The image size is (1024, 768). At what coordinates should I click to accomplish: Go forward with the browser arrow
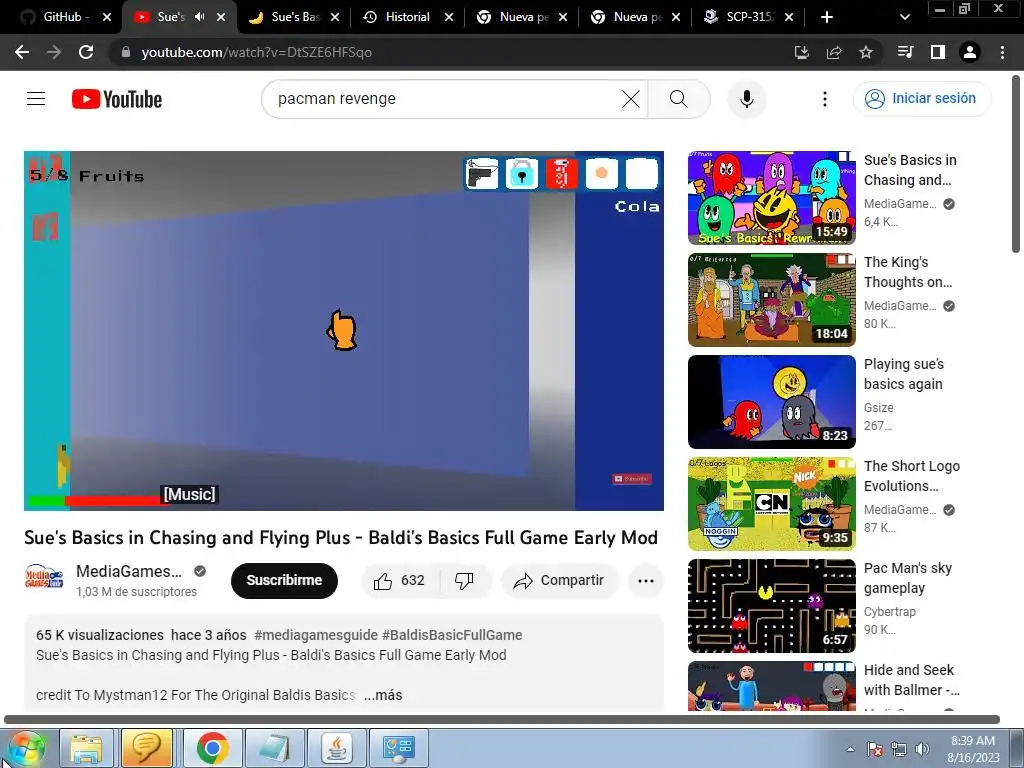54,52
